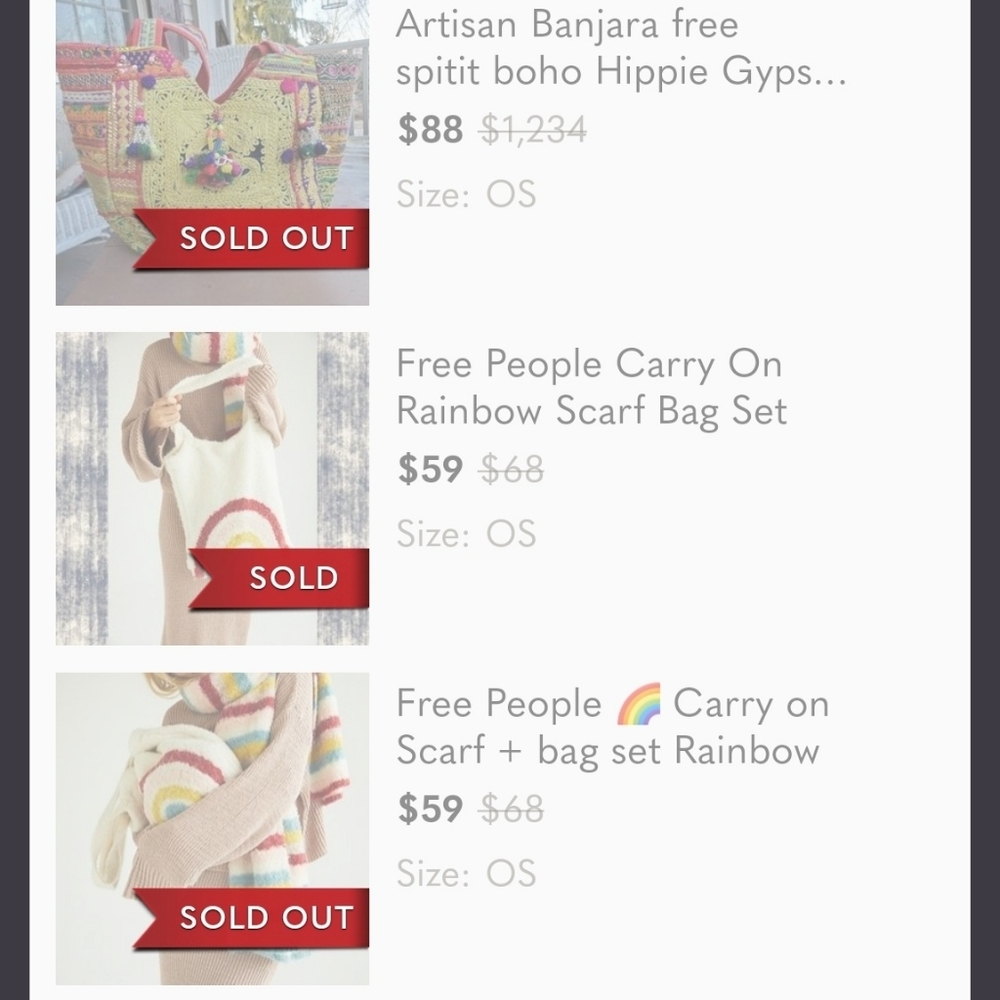Click Size: OS under the Scarf + bag set Rainbow

(466, 874)
